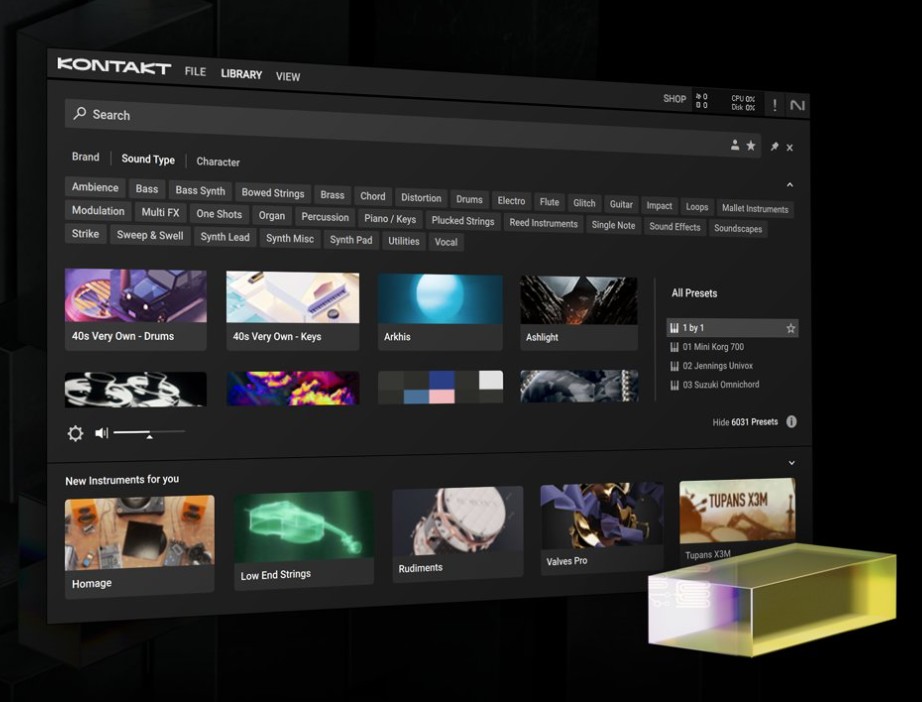Open the FILE menu

coord(195,72)
